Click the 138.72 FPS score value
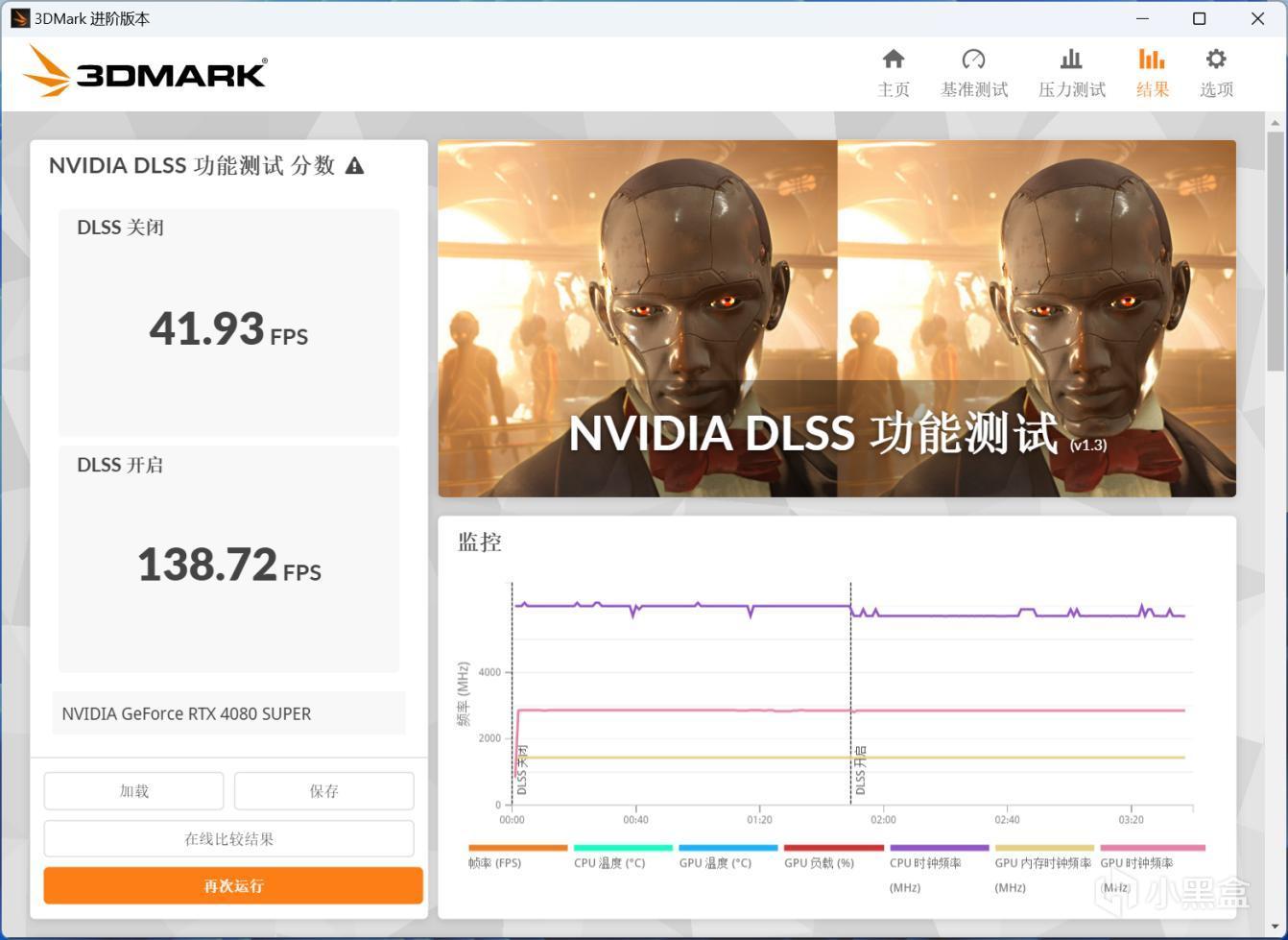 click(x=228, y=565)
